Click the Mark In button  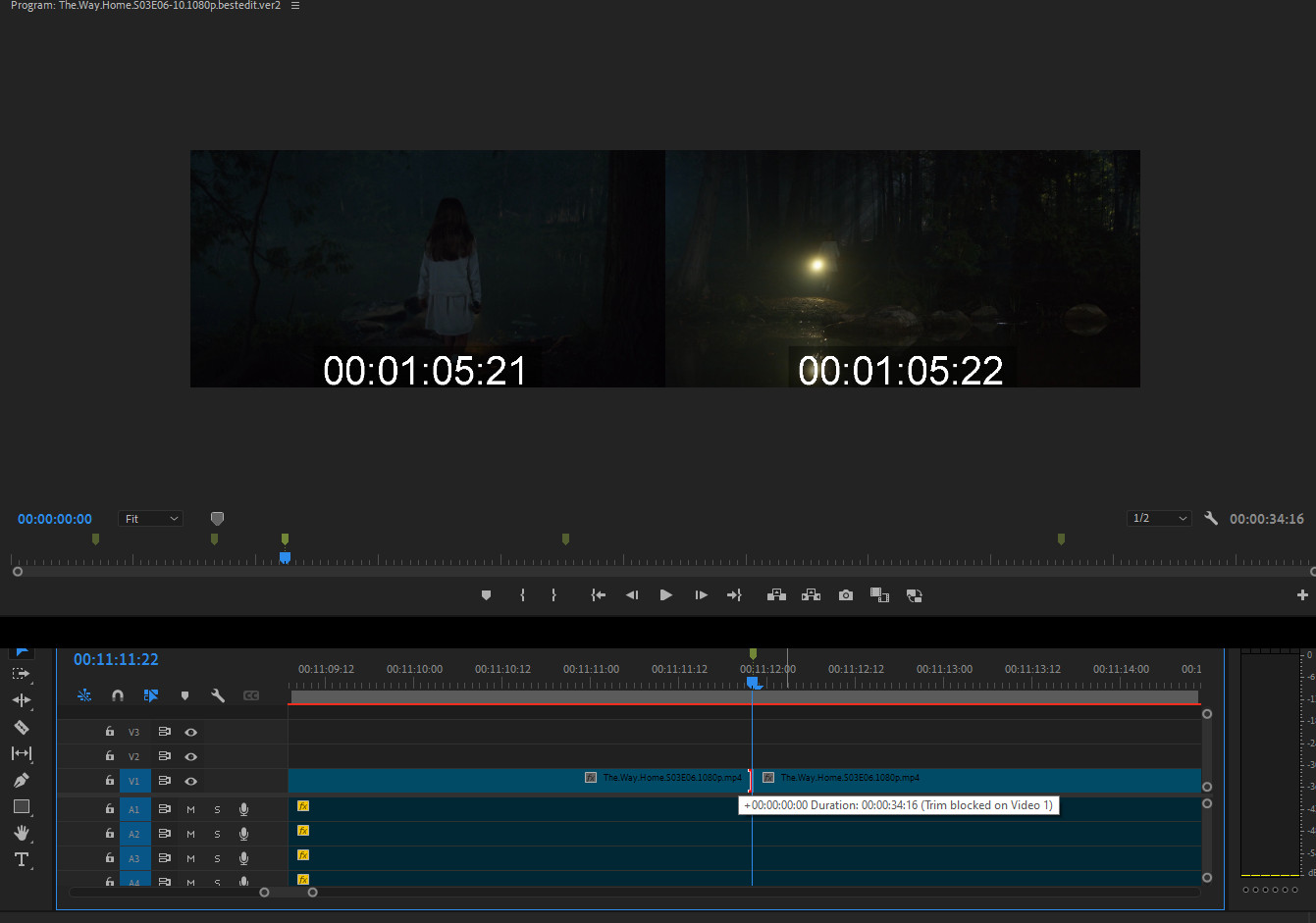[x=522, y=595]
